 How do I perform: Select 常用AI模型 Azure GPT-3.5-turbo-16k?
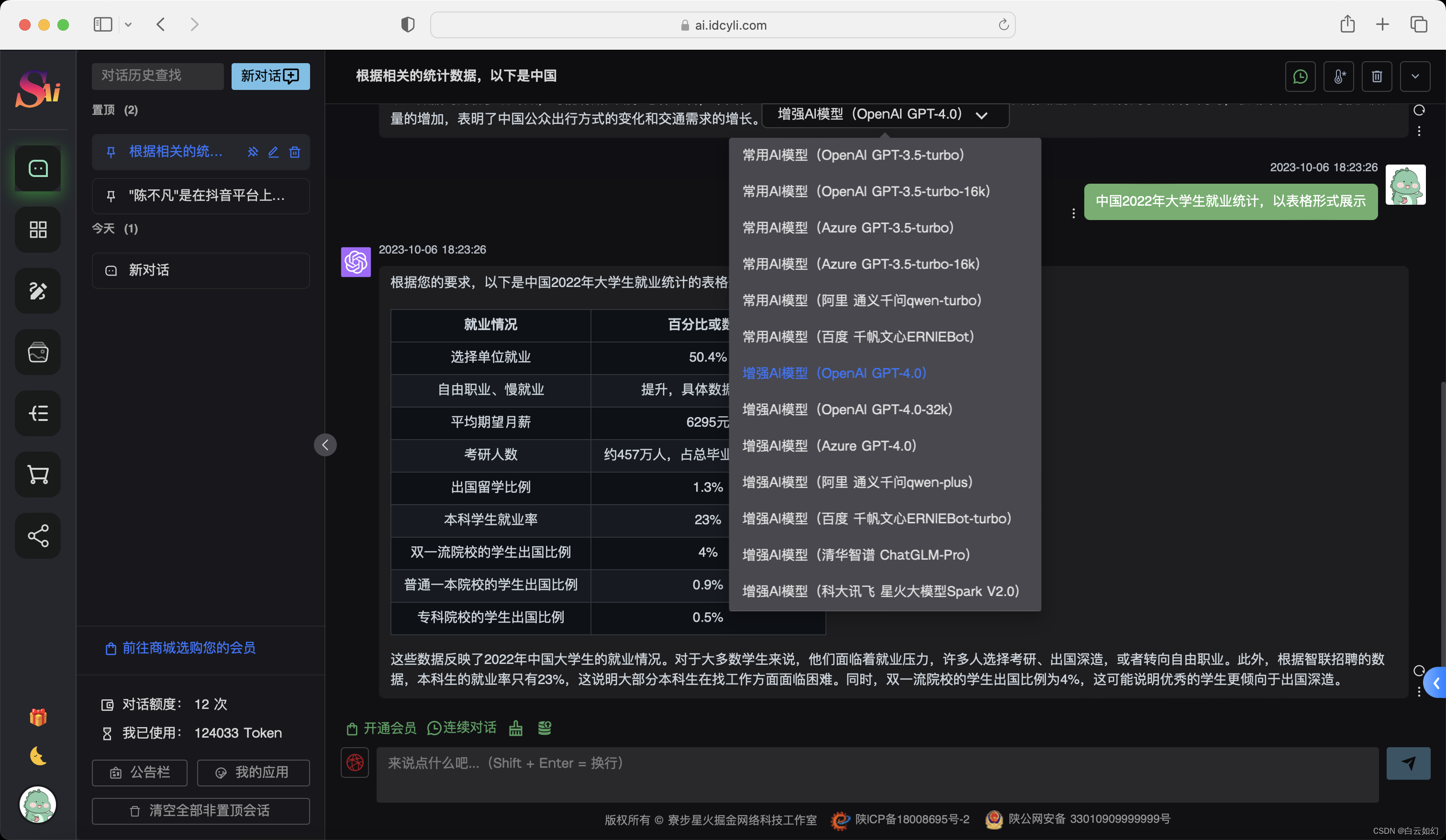(885, 264)
